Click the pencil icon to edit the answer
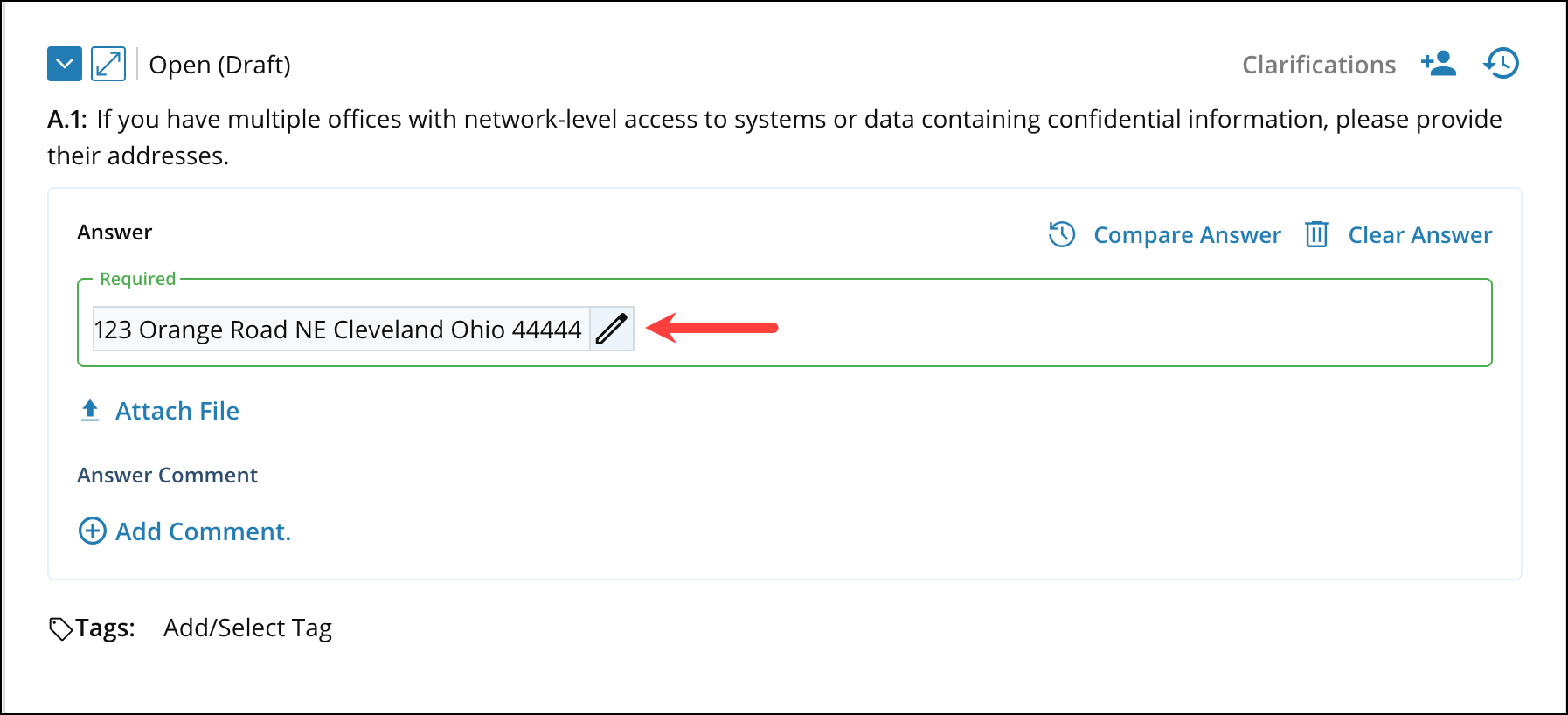The width and height of the screenshot is (1568, 715). click(612, 329)
